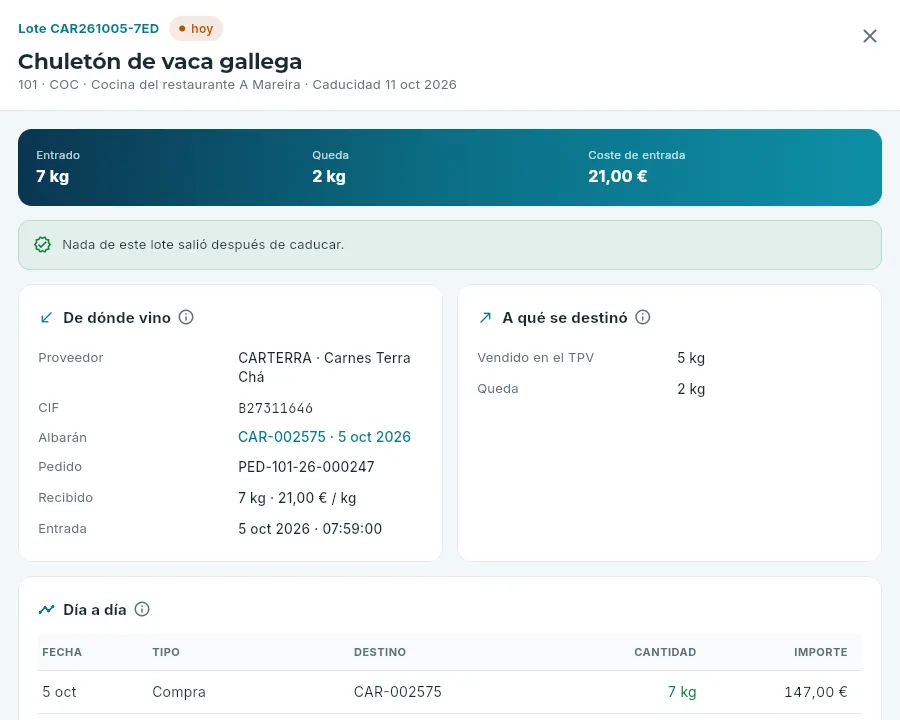
Task: Click the order number PED-101-26-000247
Action: tap(307, 467)
